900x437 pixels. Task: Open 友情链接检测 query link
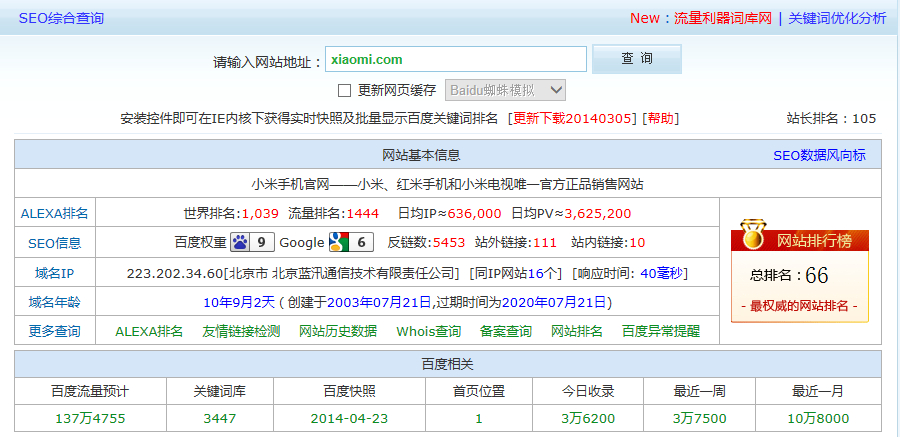(x=241, y=331)
